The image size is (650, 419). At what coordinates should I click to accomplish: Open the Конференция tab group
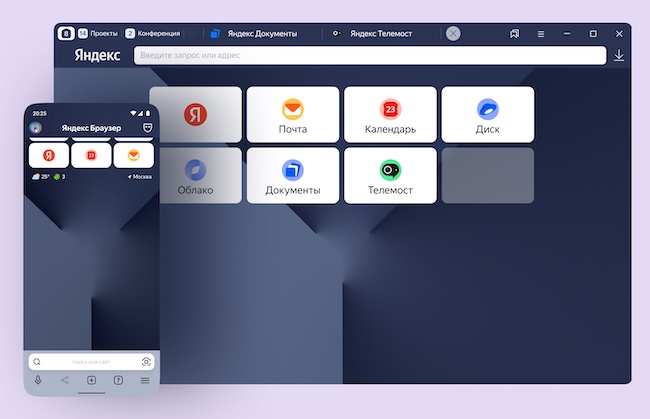pos(153,34)
